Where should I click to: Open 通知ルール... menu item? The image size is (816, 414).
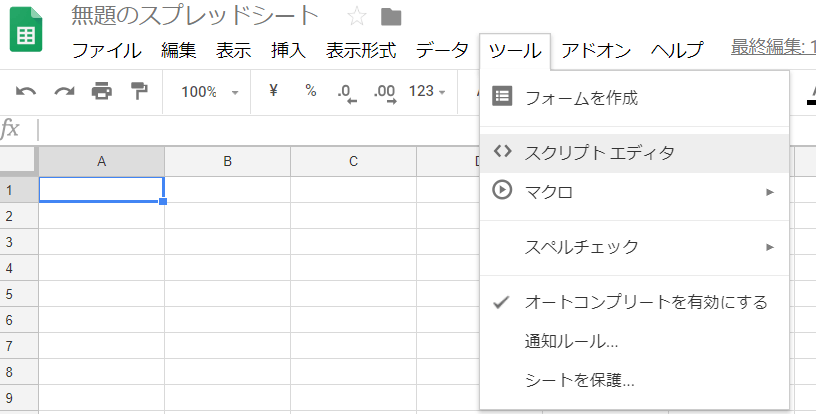coord(634,342)
